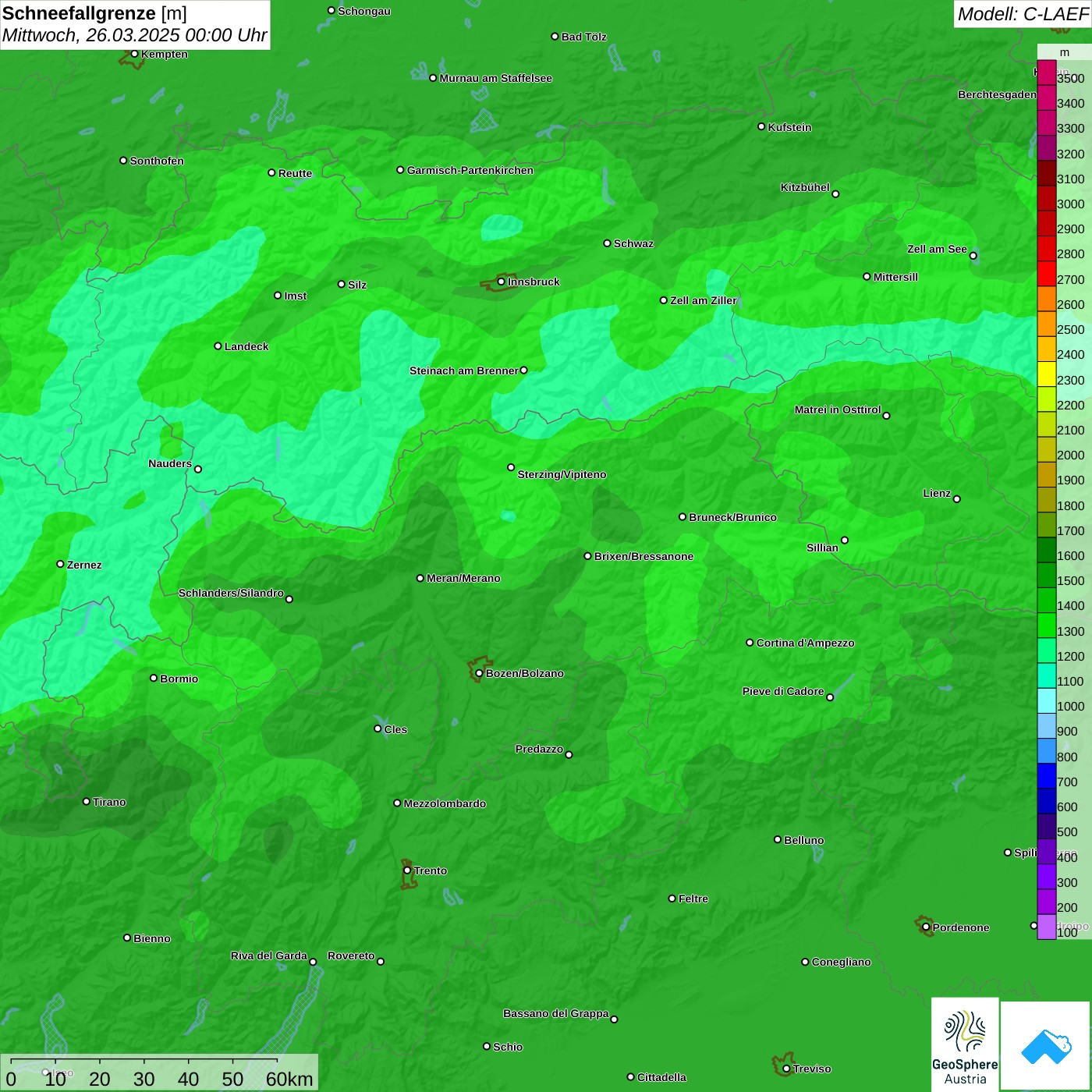
Task: Click the Belluno location dot
Action: 778,839
